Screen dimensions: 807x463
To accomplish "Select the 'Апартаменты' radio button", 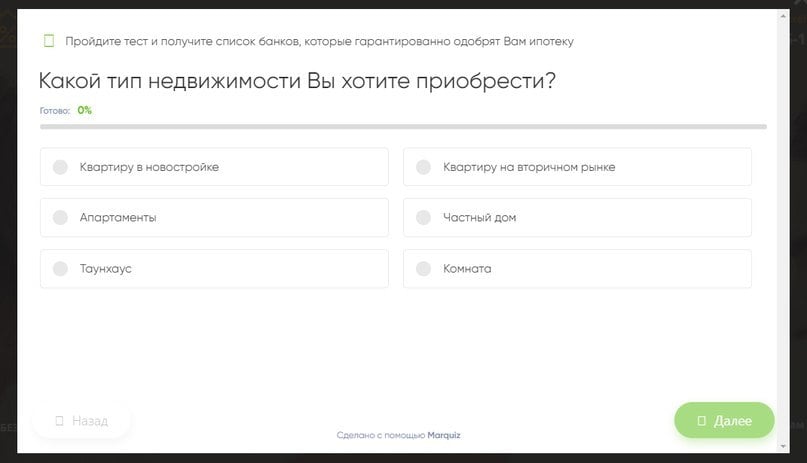I will [60, 217].
